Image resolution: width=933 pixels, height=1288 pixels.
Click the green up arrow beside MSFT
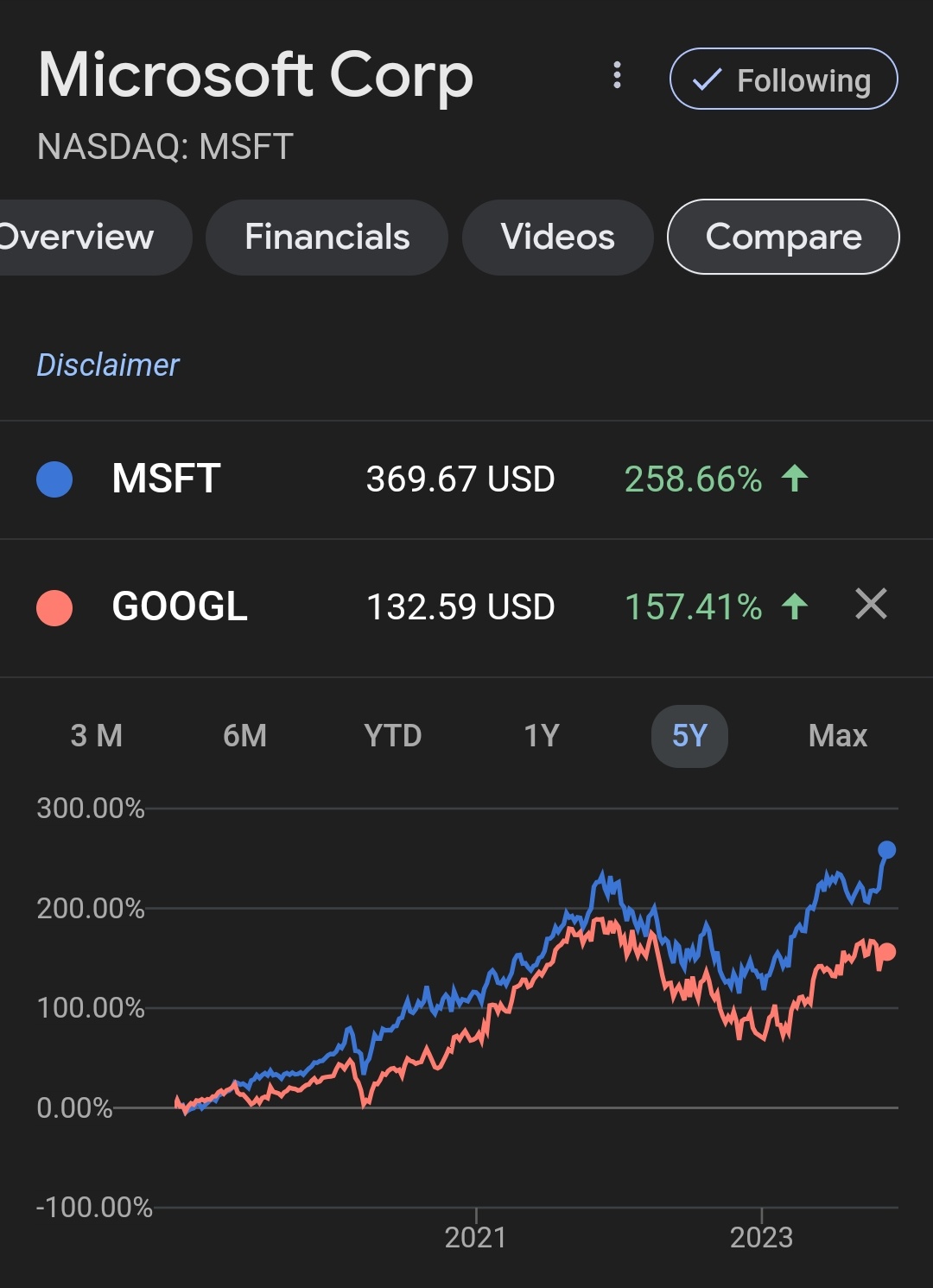tap(795, 478)
